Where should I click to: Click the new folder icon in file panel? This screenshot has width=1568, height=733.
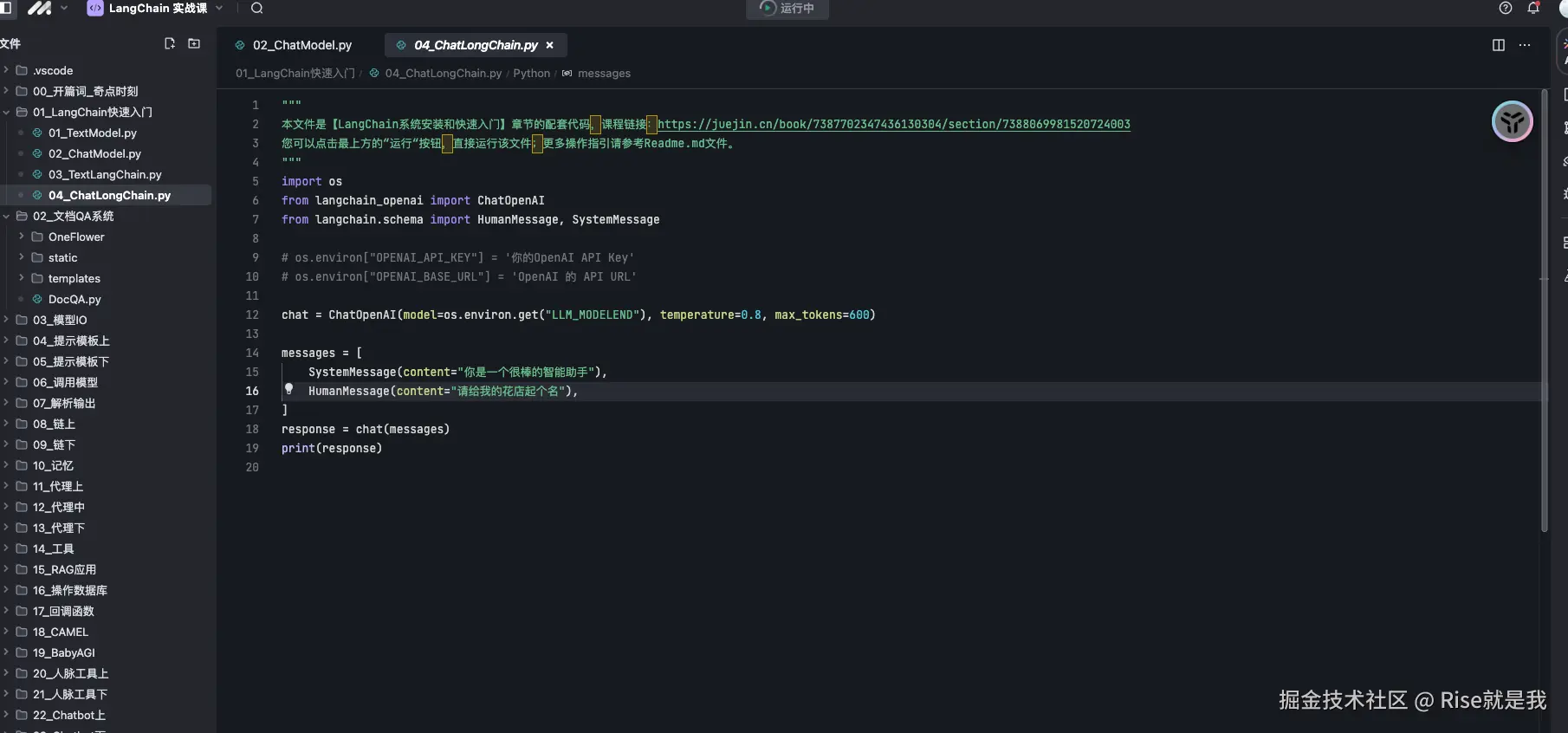[x=194, y=43]
